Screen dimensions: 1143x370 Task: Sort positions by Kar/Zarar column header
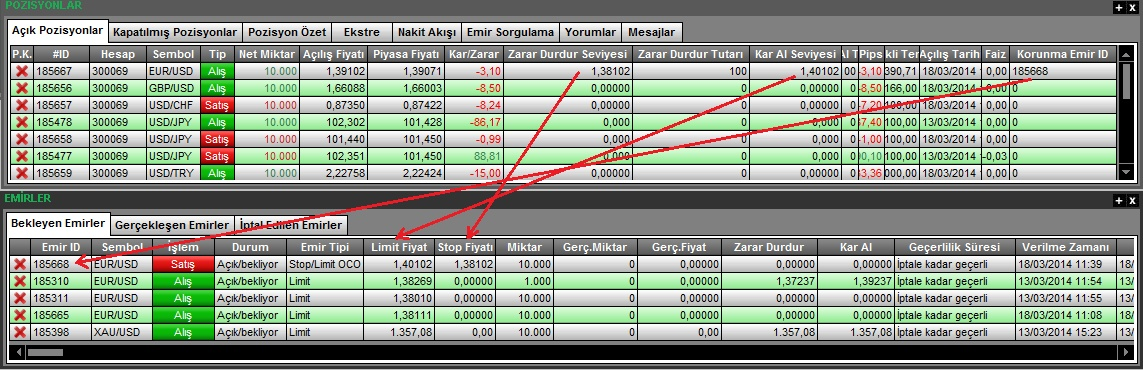click(x=474, y=54)
